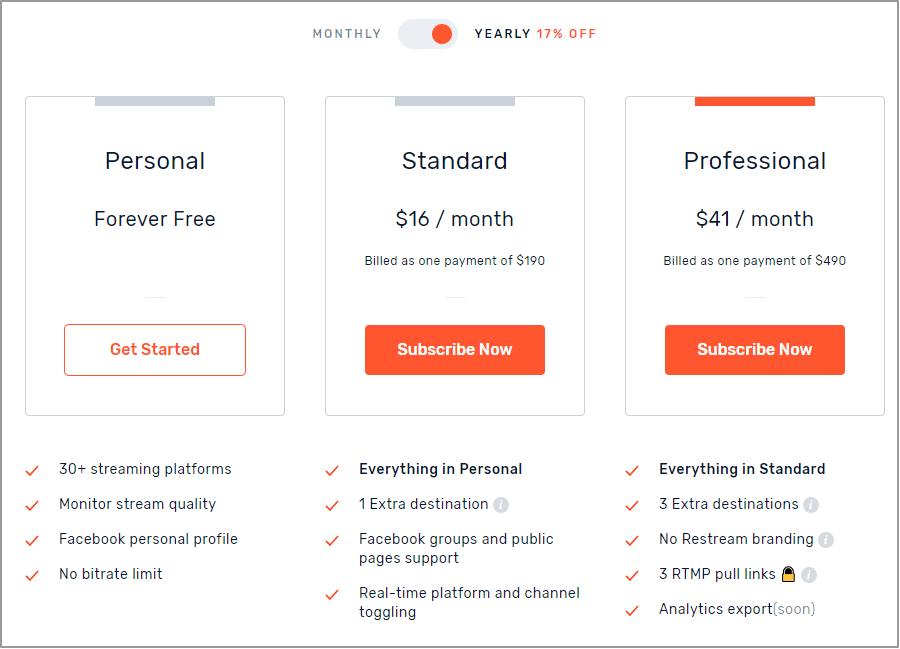The image size is (900, 649).
Task: Click info icon next to RTMP pull links
Action: coord(809,575)
